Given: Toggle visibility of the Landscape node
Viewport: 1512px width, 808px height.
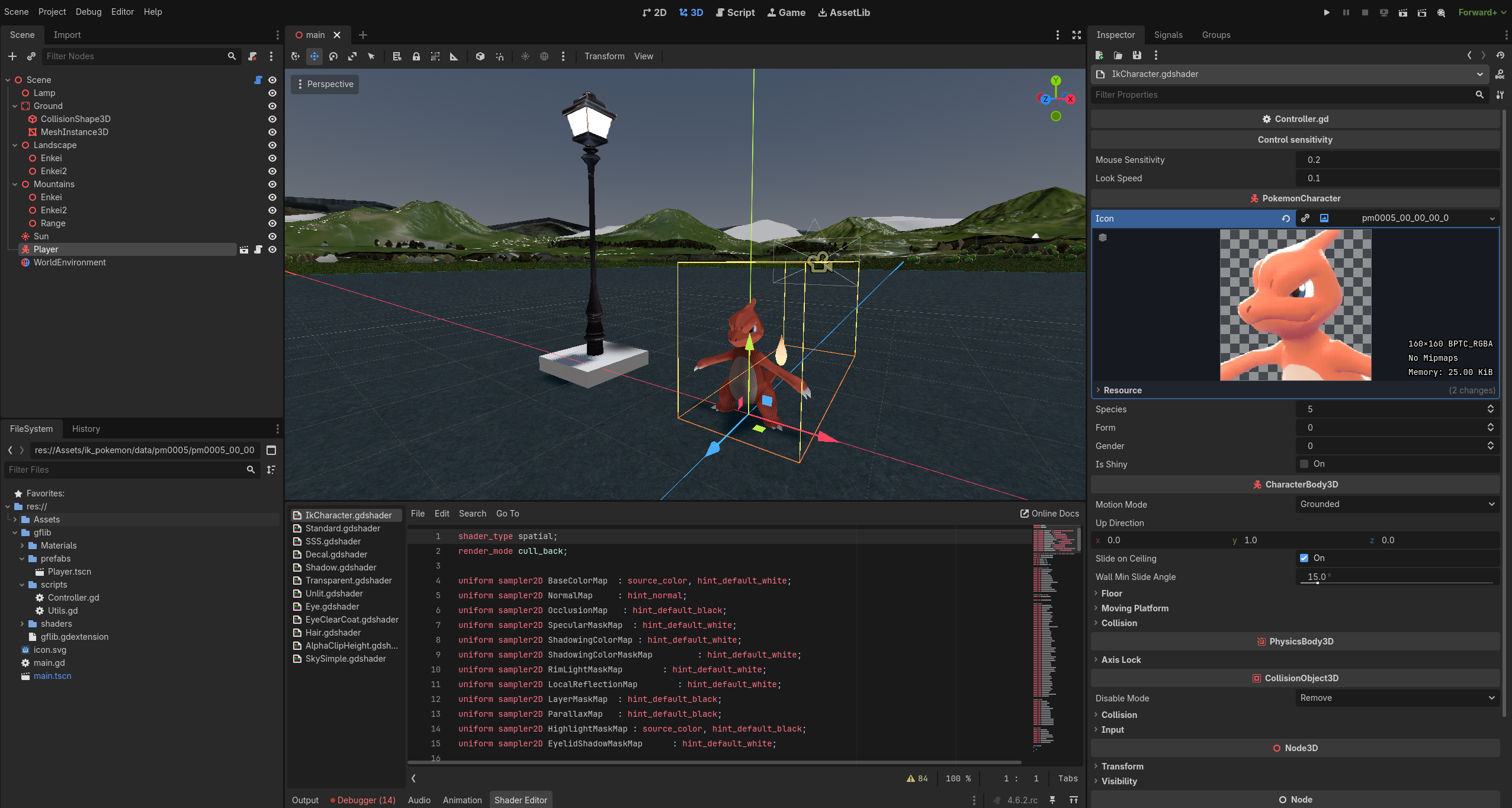Looking at the screenshot, I should pos(272,145).
